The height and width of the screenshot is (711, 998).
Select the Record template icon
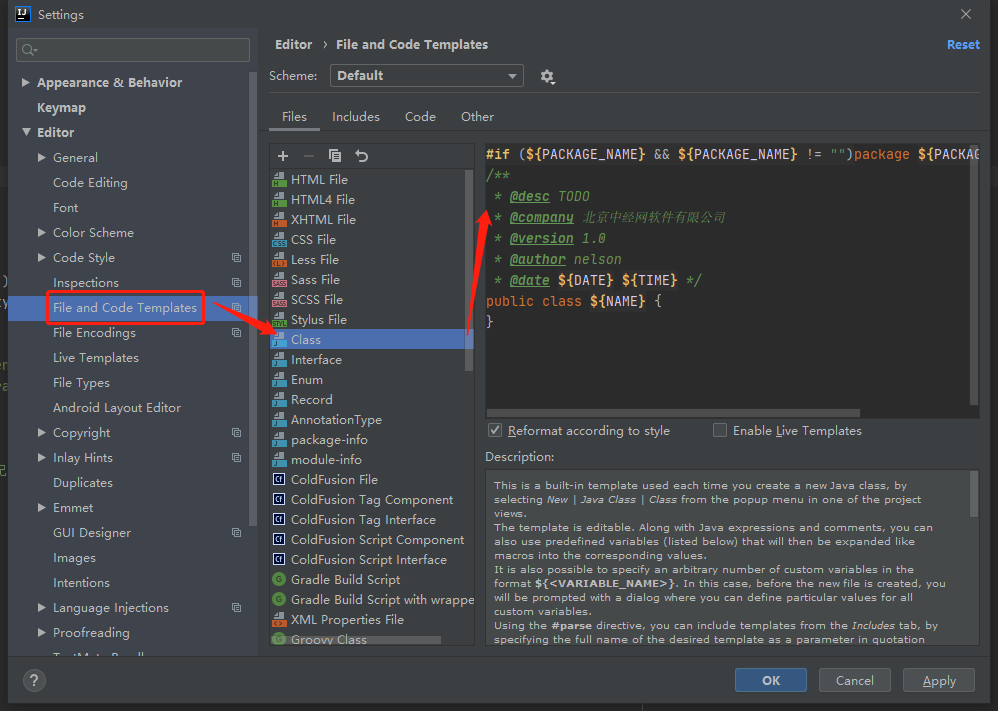[279, 400]
